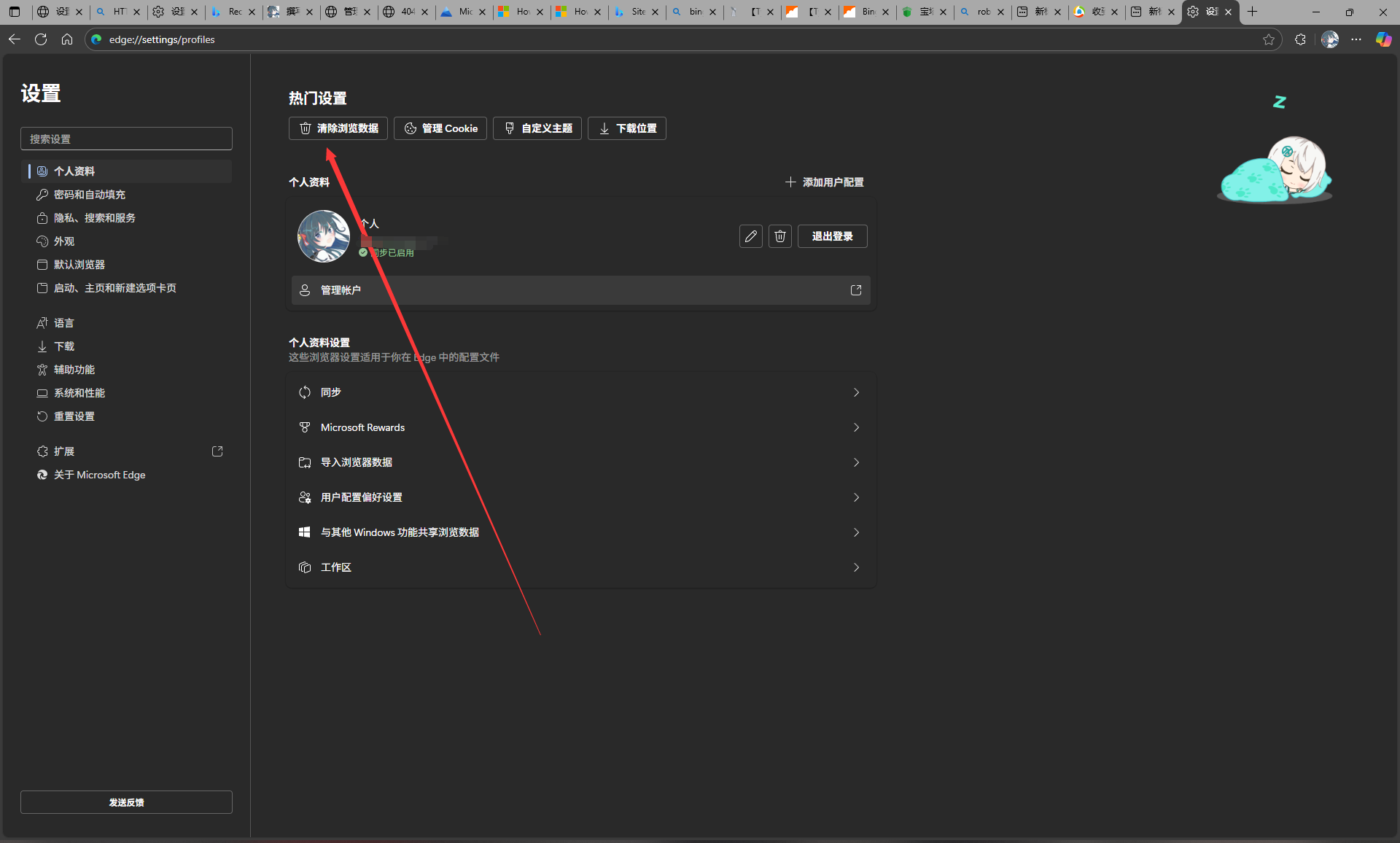Select 外观 in the settings sidebar
The image size is (1400, 843).
pos(64,241)
